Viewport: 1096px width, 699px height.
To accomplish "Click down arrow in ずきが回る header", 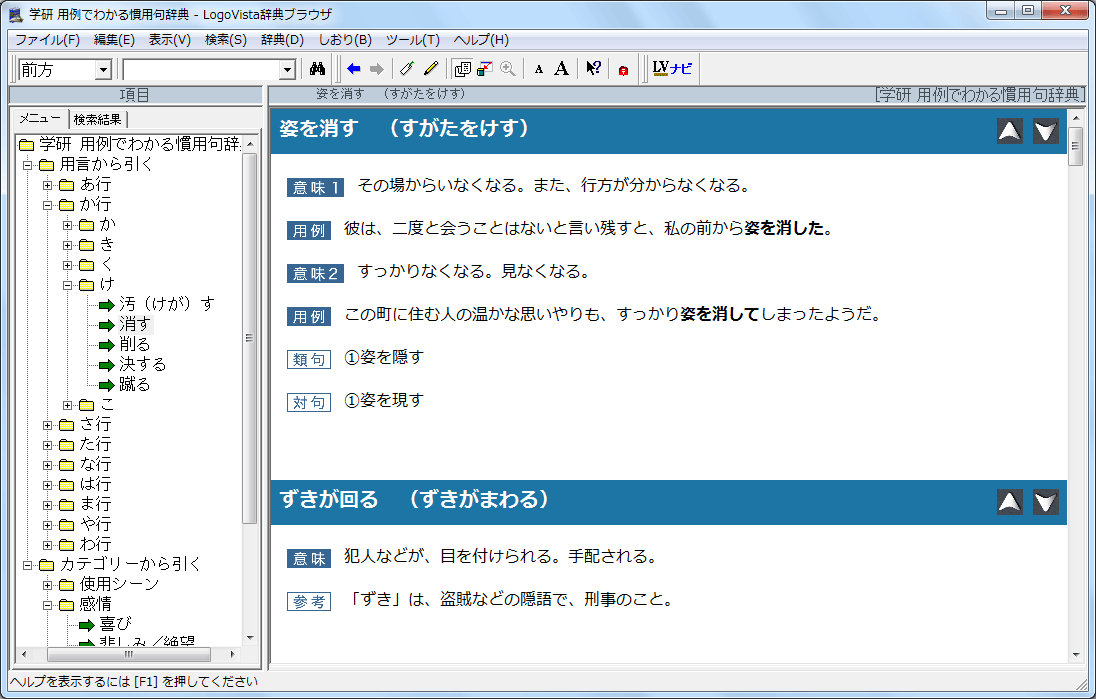I will point(1046,502).
